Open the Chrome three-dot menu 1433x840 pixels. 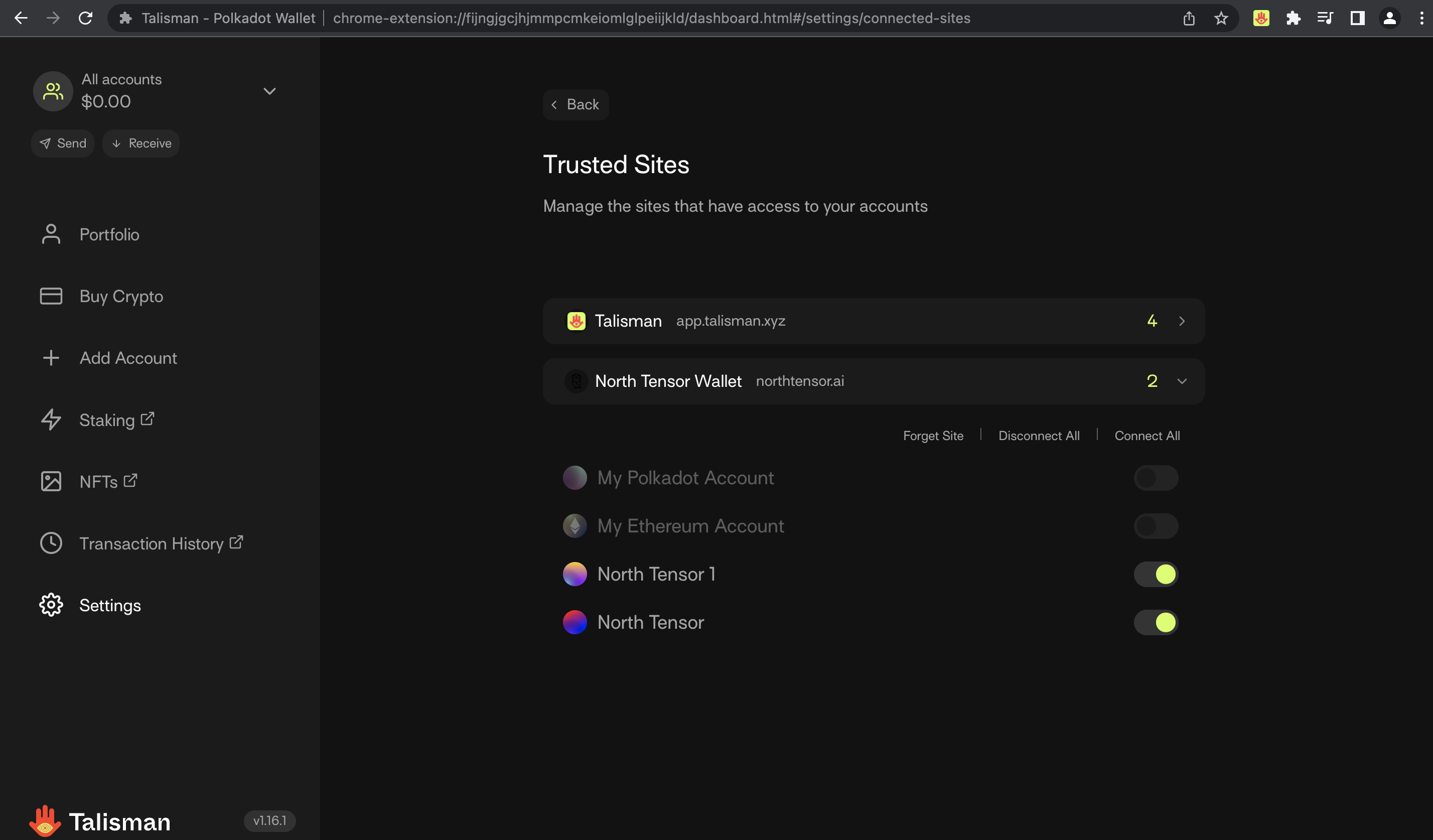pos(1421,18)
